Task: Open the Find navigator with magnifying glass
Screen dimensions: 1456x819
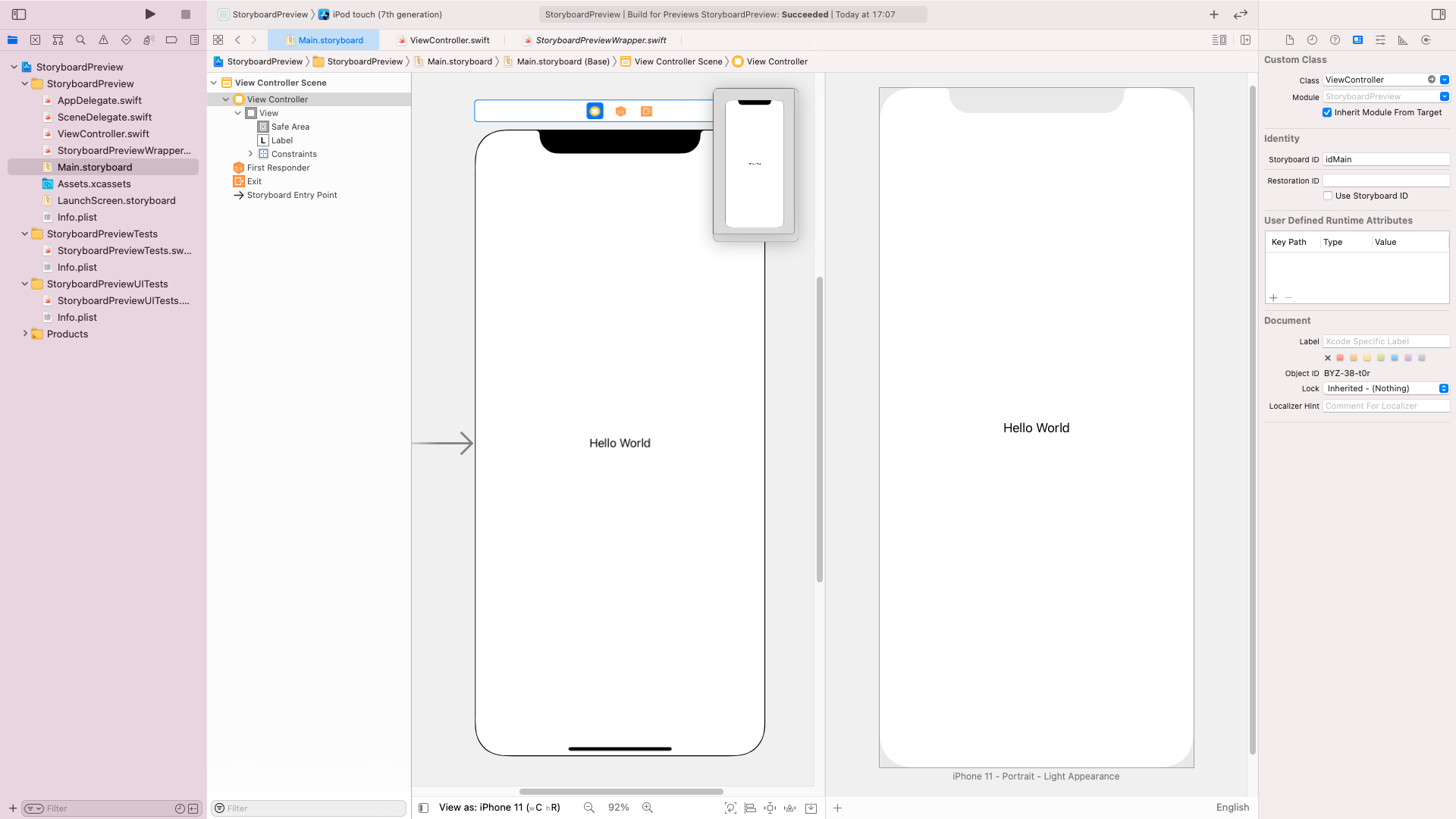Action: pos(80,39)
